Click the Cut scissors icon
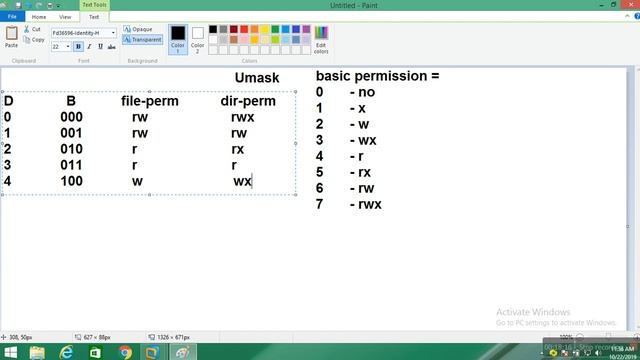640x360 pixels. [x=27, y=29]
